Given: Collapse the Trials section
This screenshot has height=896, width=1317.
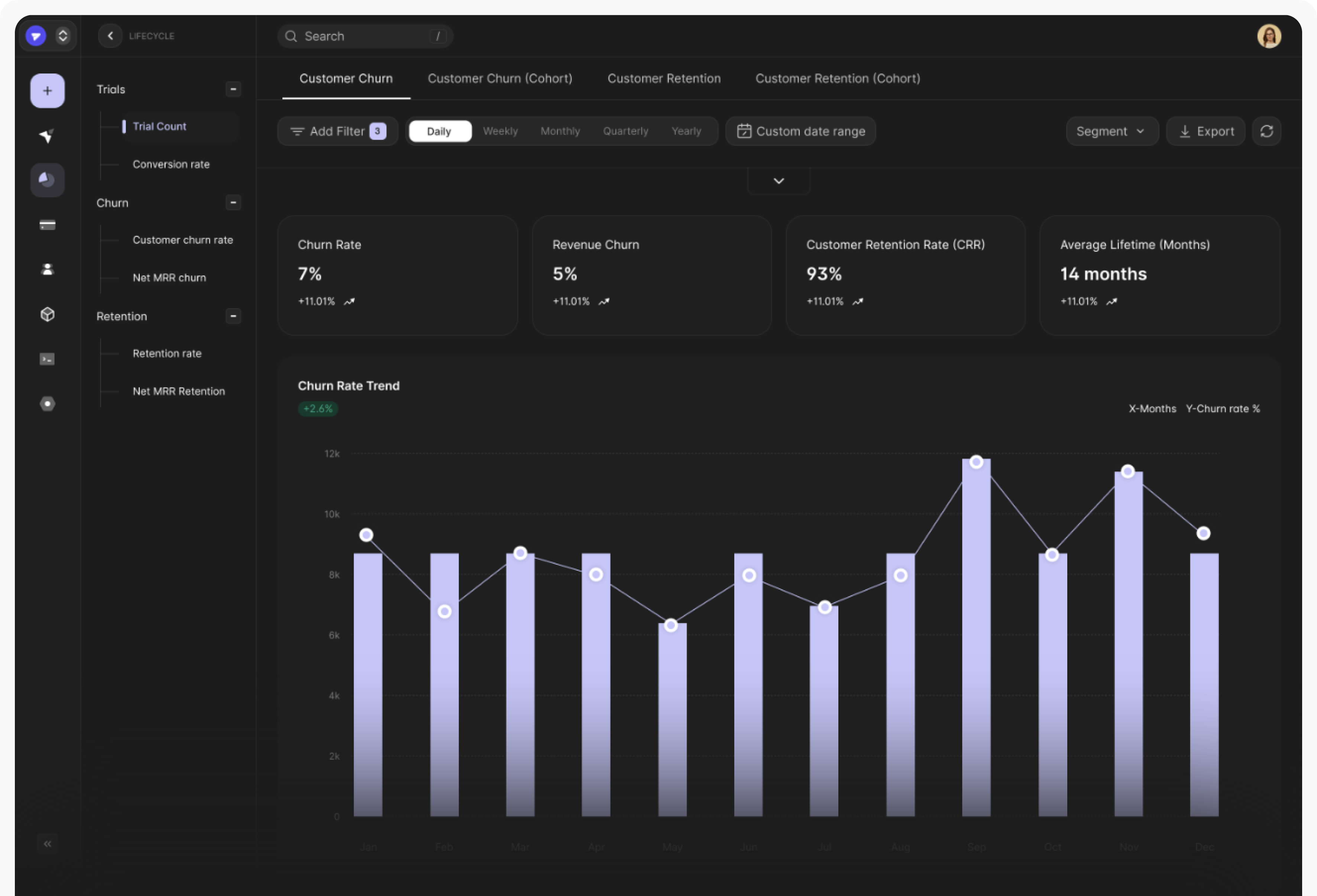Looking at the screenshot, I should coord(233,90).
